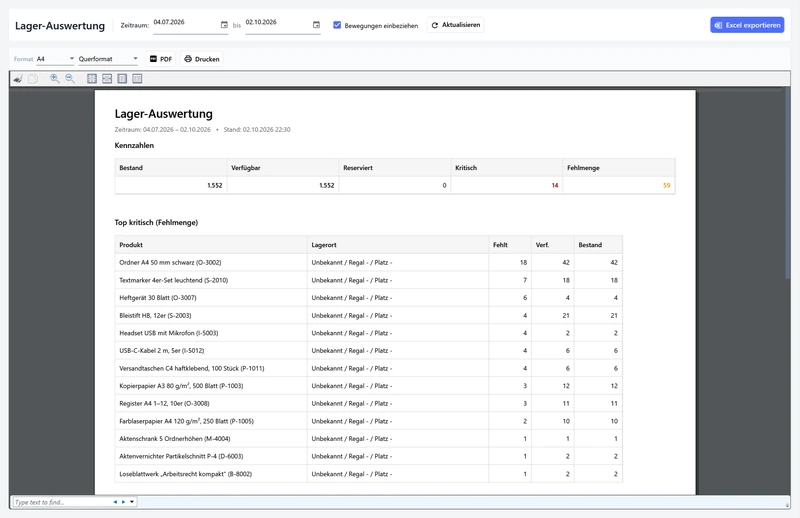Click the Produkt column header
The width and height of the screenshot is (800, 518).
211,245
